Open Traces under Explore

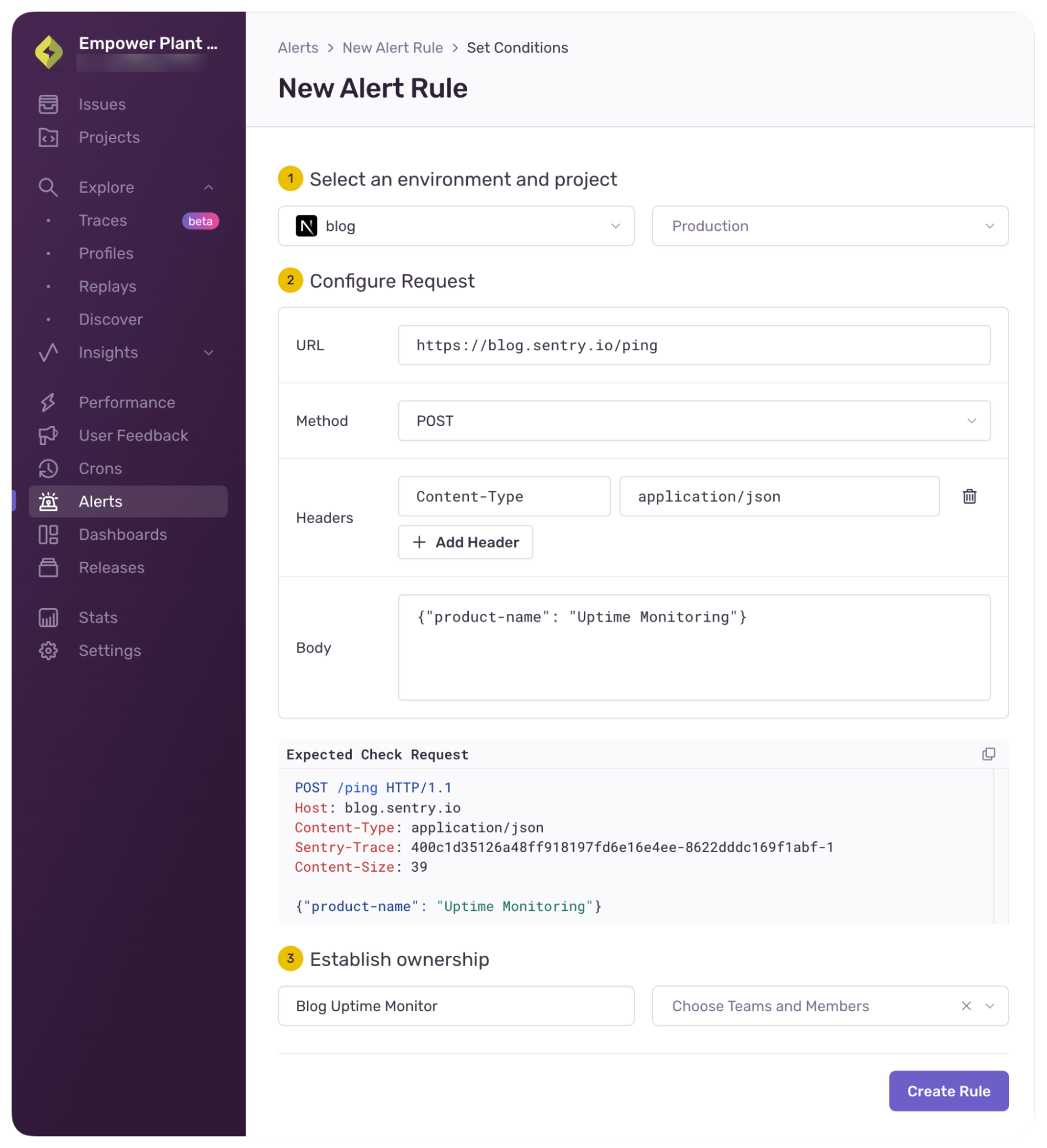(103, 221)
